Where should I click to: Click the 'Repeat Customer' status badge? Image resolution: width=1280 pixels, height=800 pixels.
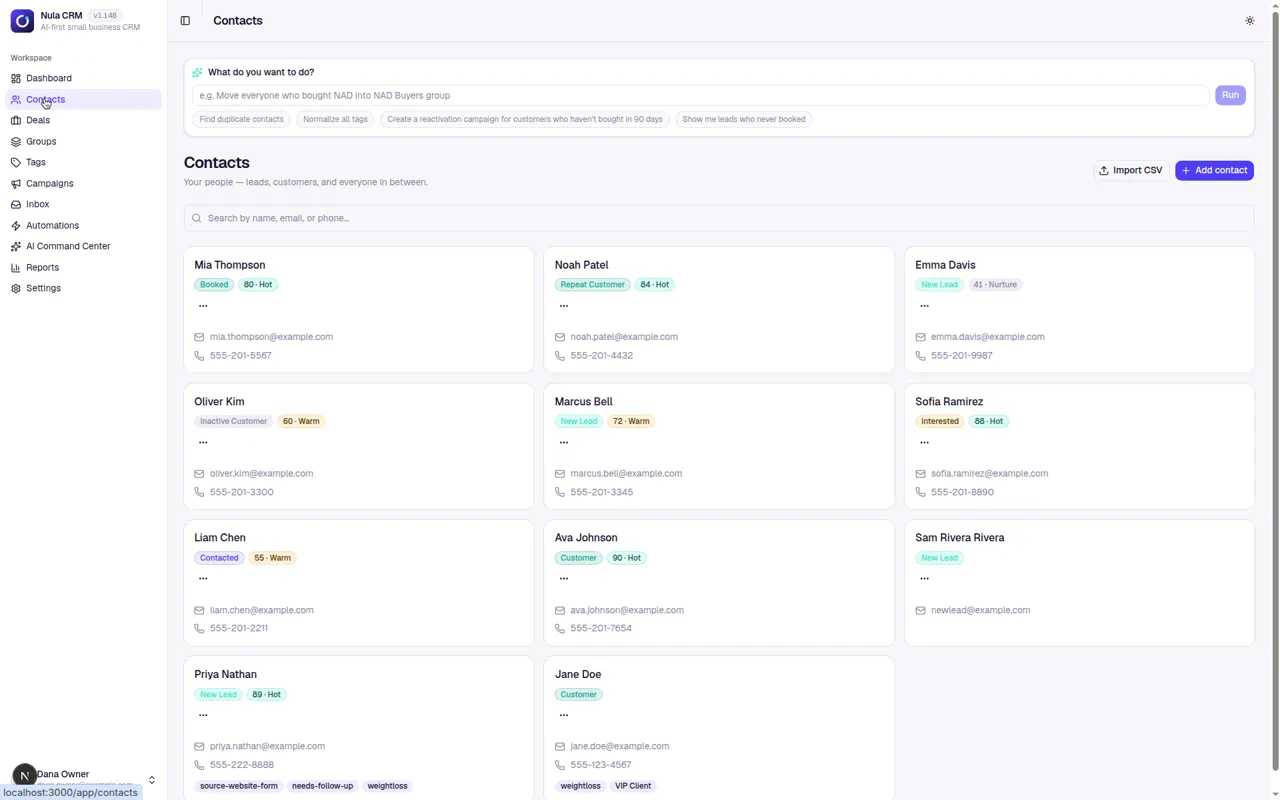click(593, 285)
